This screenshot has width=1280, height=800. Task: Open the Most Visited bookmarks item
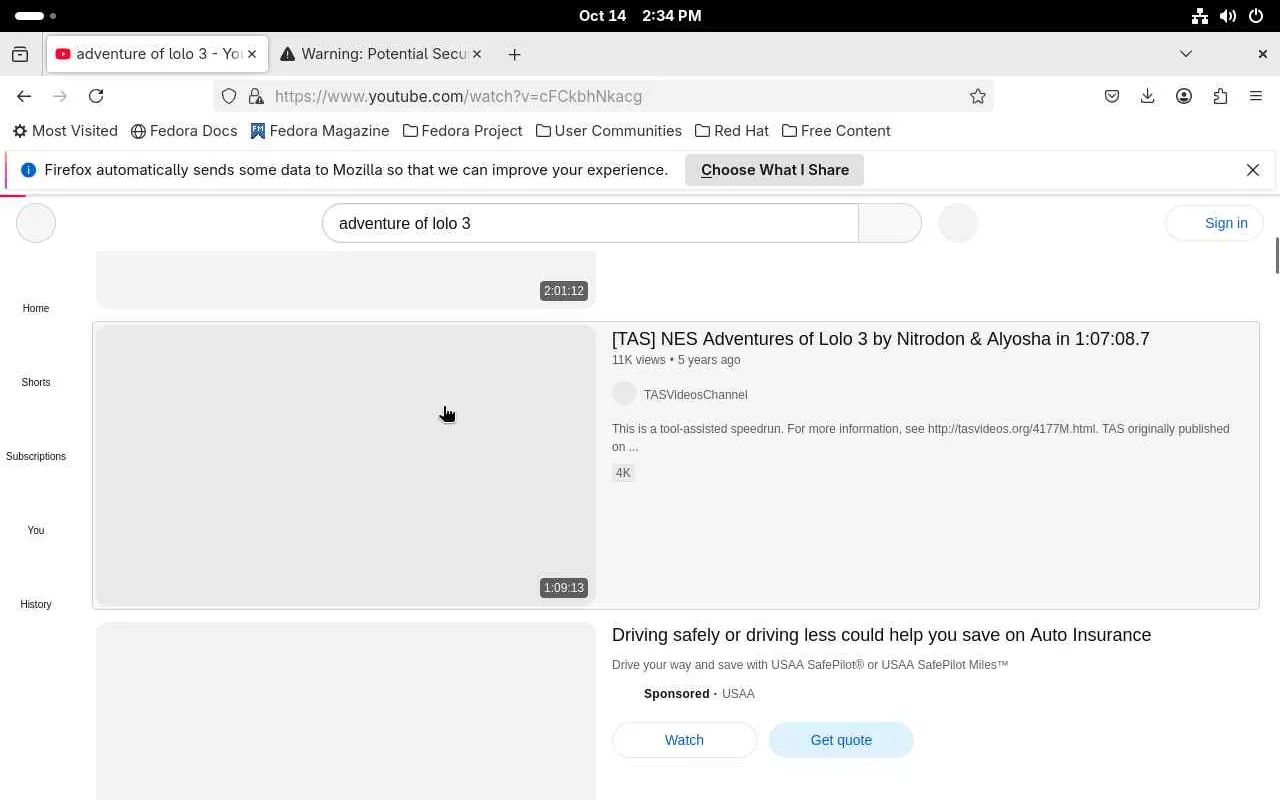pos(65,131)
